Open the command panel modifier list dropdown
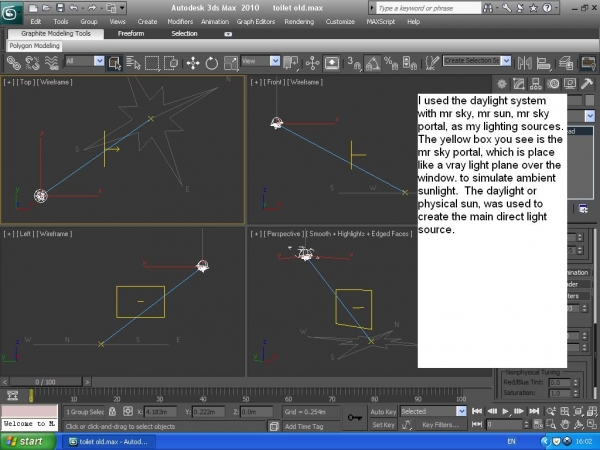The width and height of the screenshot is (600, 450). (590, 115)
